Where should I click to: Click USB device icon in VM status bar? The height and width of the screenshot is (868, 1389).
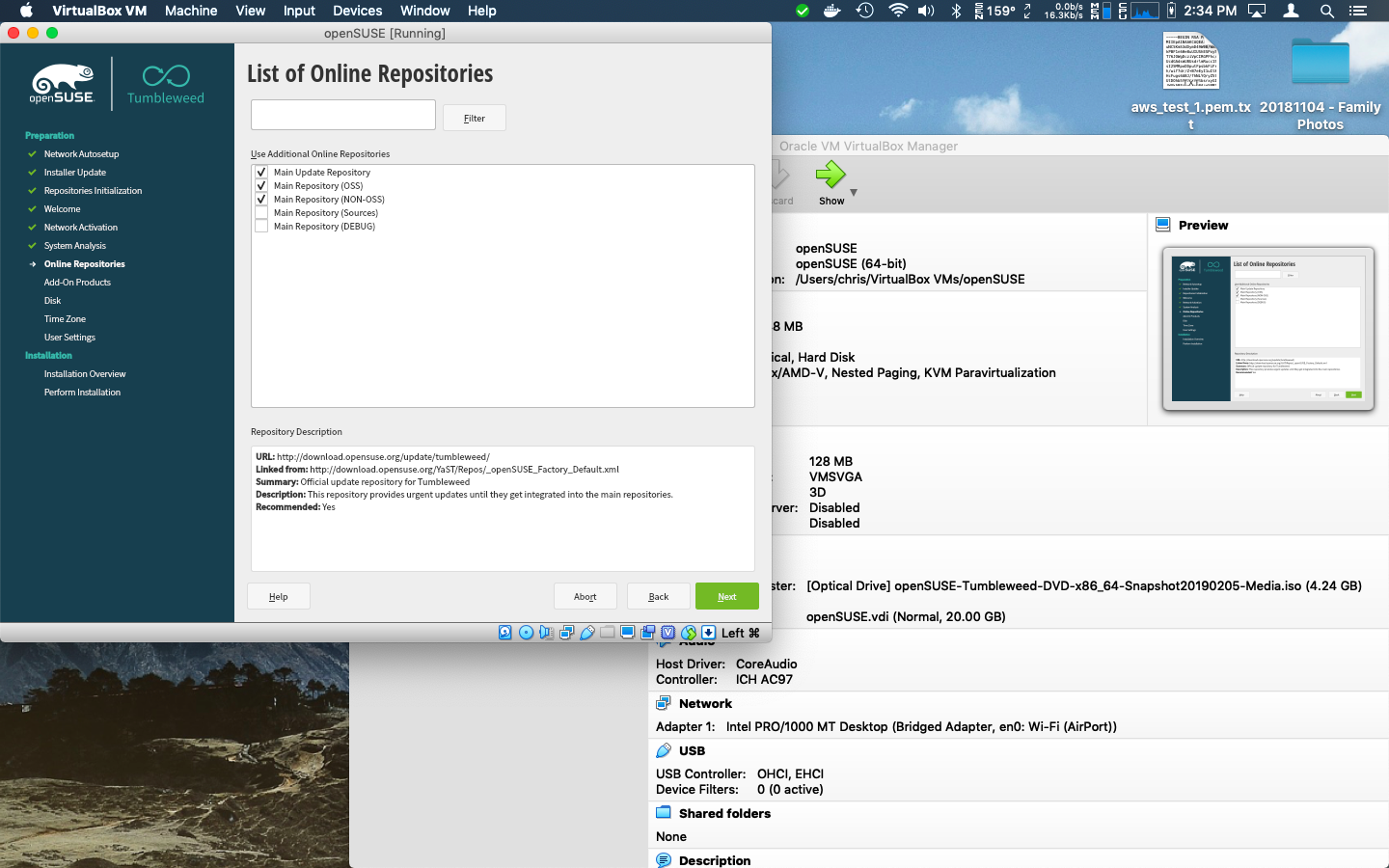point(586,633)
